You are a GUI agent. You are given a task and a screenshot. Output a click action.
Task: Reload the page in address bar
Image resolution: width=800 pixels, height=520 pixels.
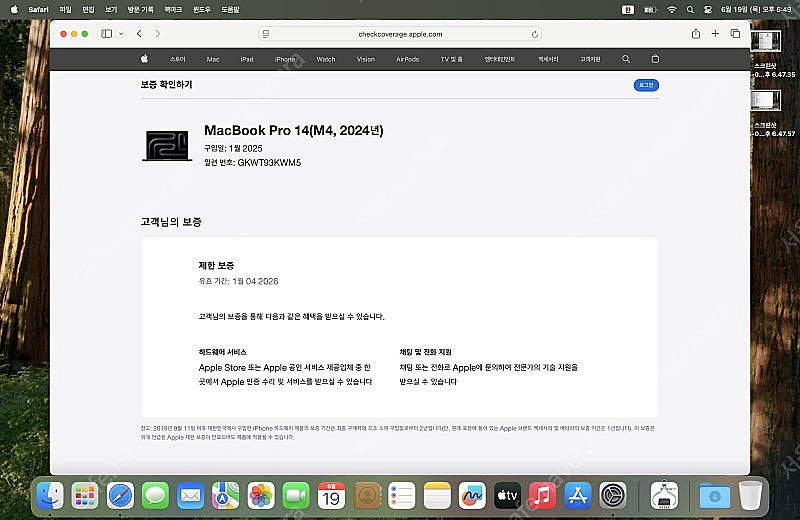click(535, 34)
